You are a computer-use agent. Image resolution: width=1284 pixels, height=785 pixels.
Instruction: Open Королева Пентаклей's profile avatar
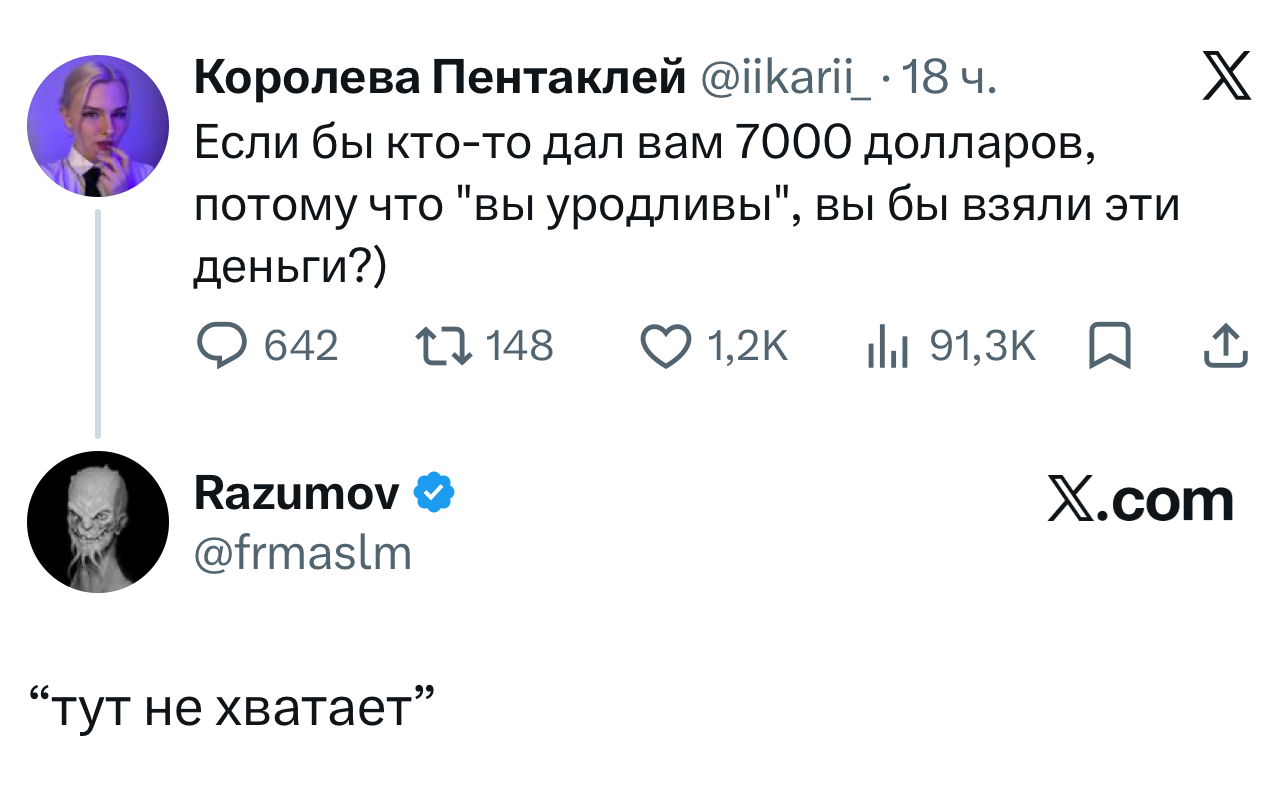98,125
